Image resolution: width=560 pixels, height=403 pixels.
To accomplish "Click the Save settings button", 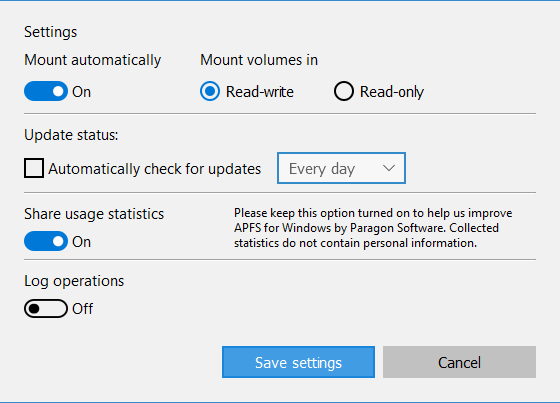I will click(299, 362).
